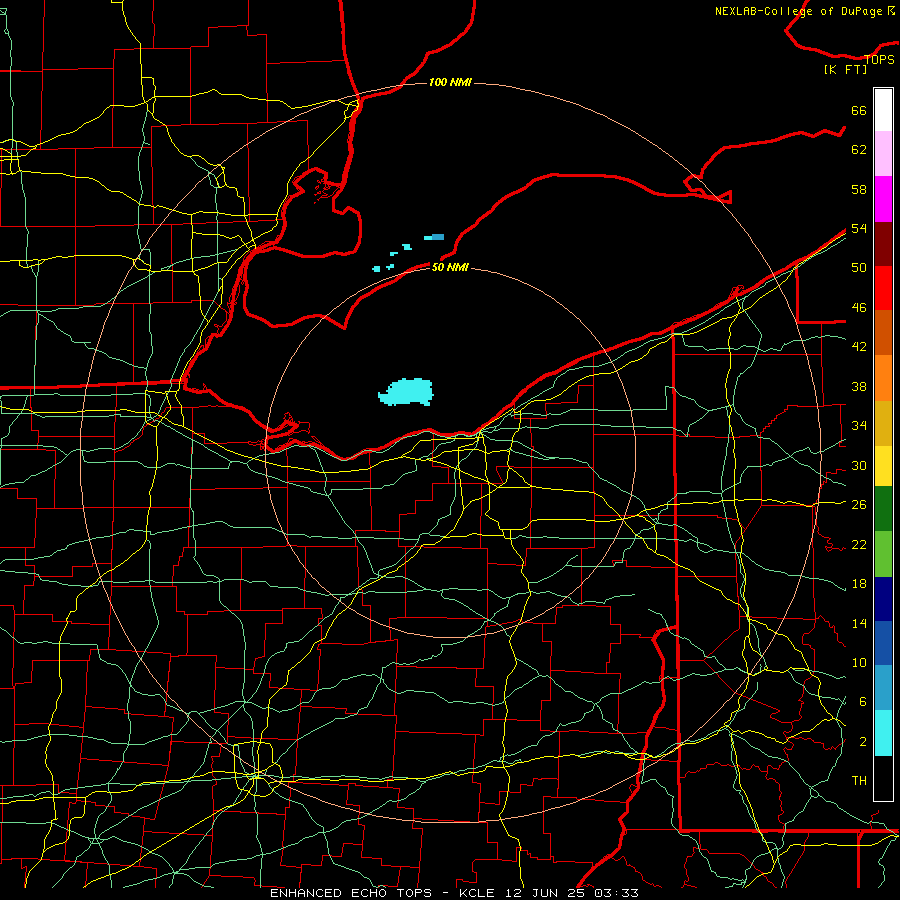Click the 62 value on the legend

859,150
